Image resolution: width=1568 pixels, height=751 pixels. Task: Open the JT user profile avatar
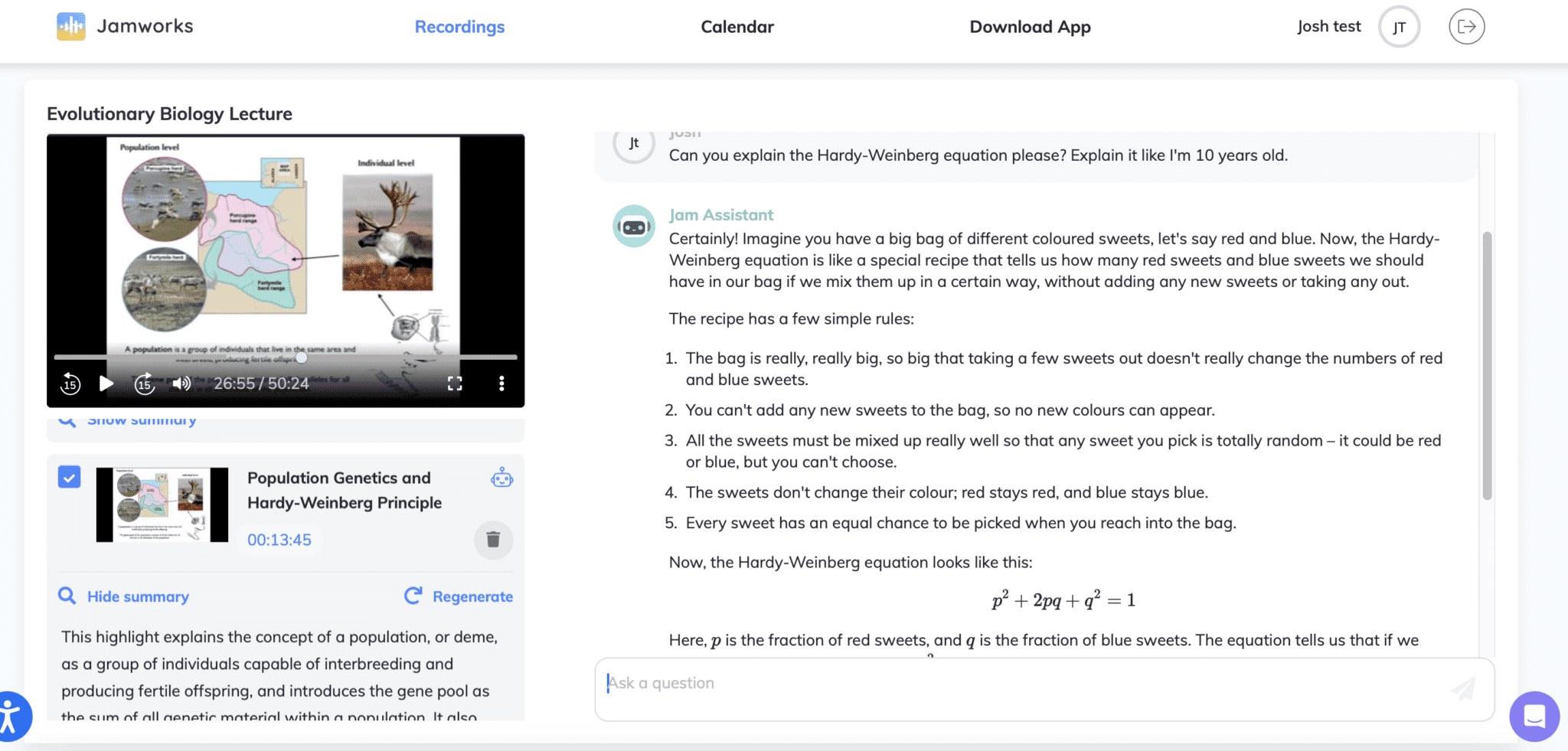1399,28
